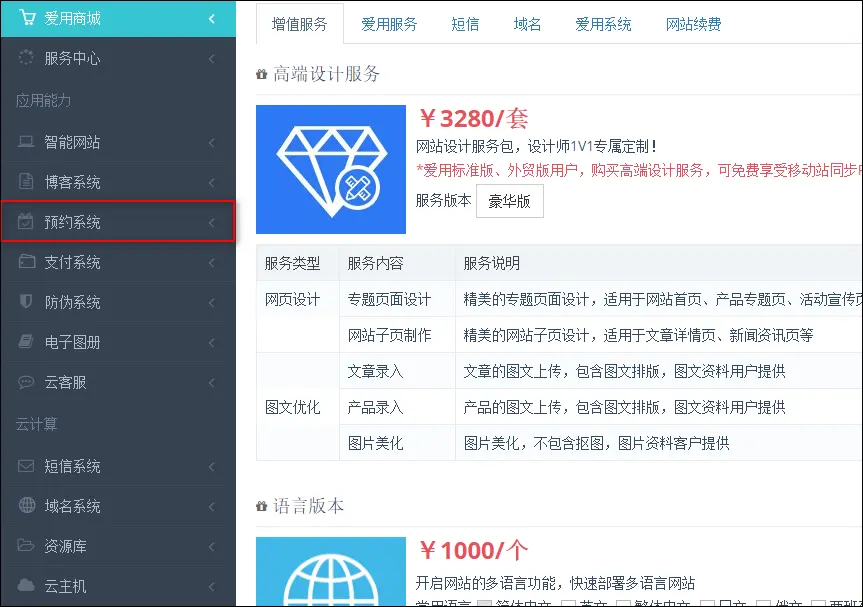Select the globe icon next to 域名系统
This screenshot has width=863, height=607.
click(x=26, y=506)
